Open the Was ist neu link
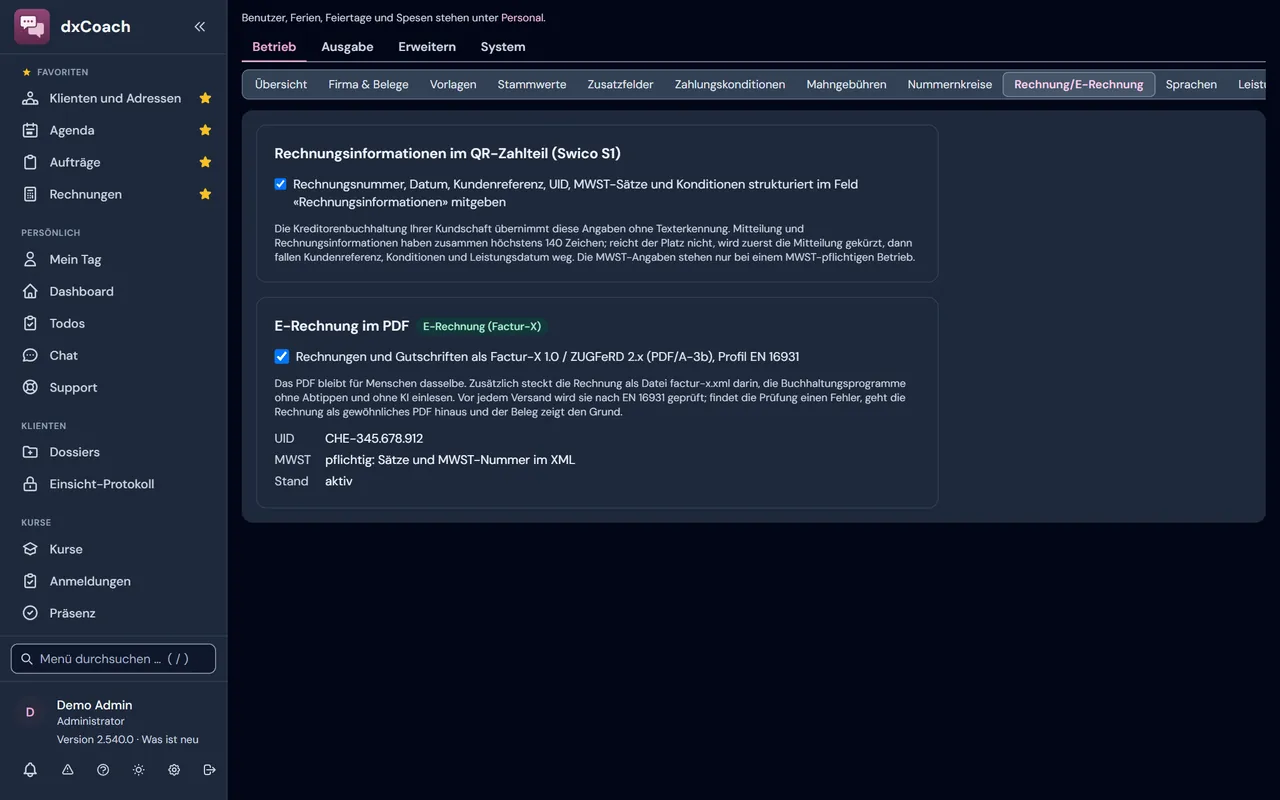 click(170, 739)
